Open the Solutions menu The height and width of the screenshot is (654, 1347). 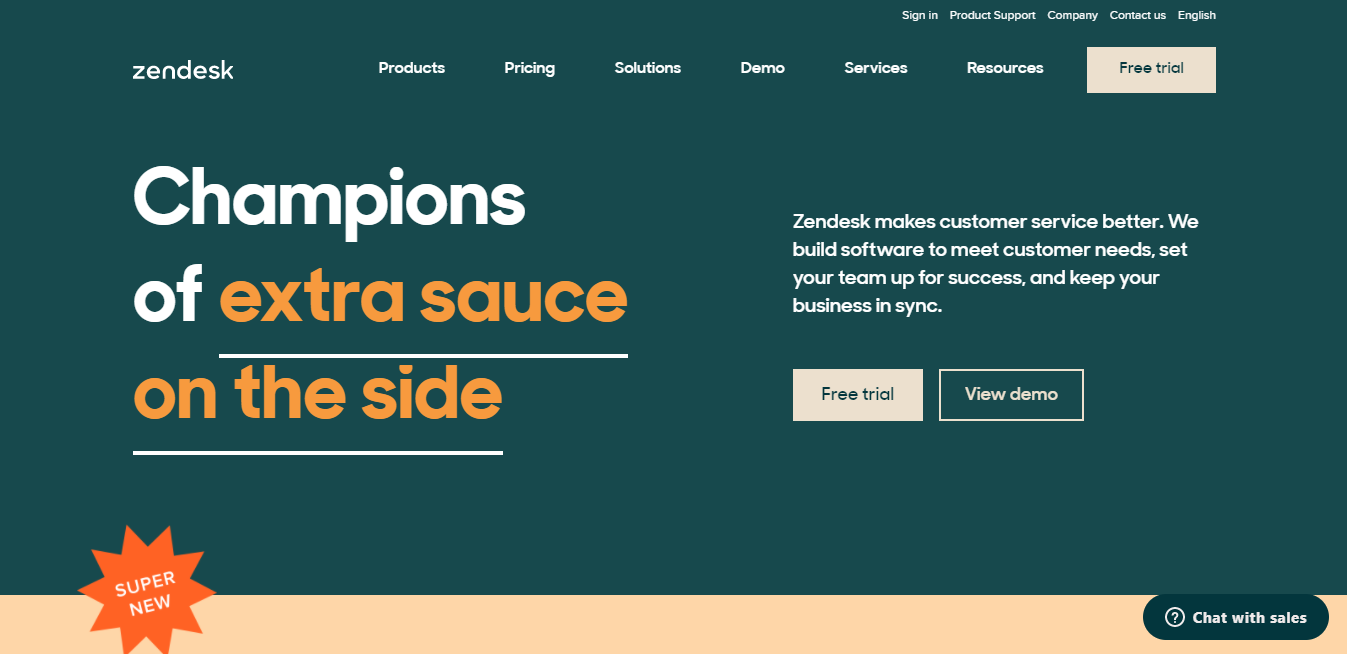point(648,68)
